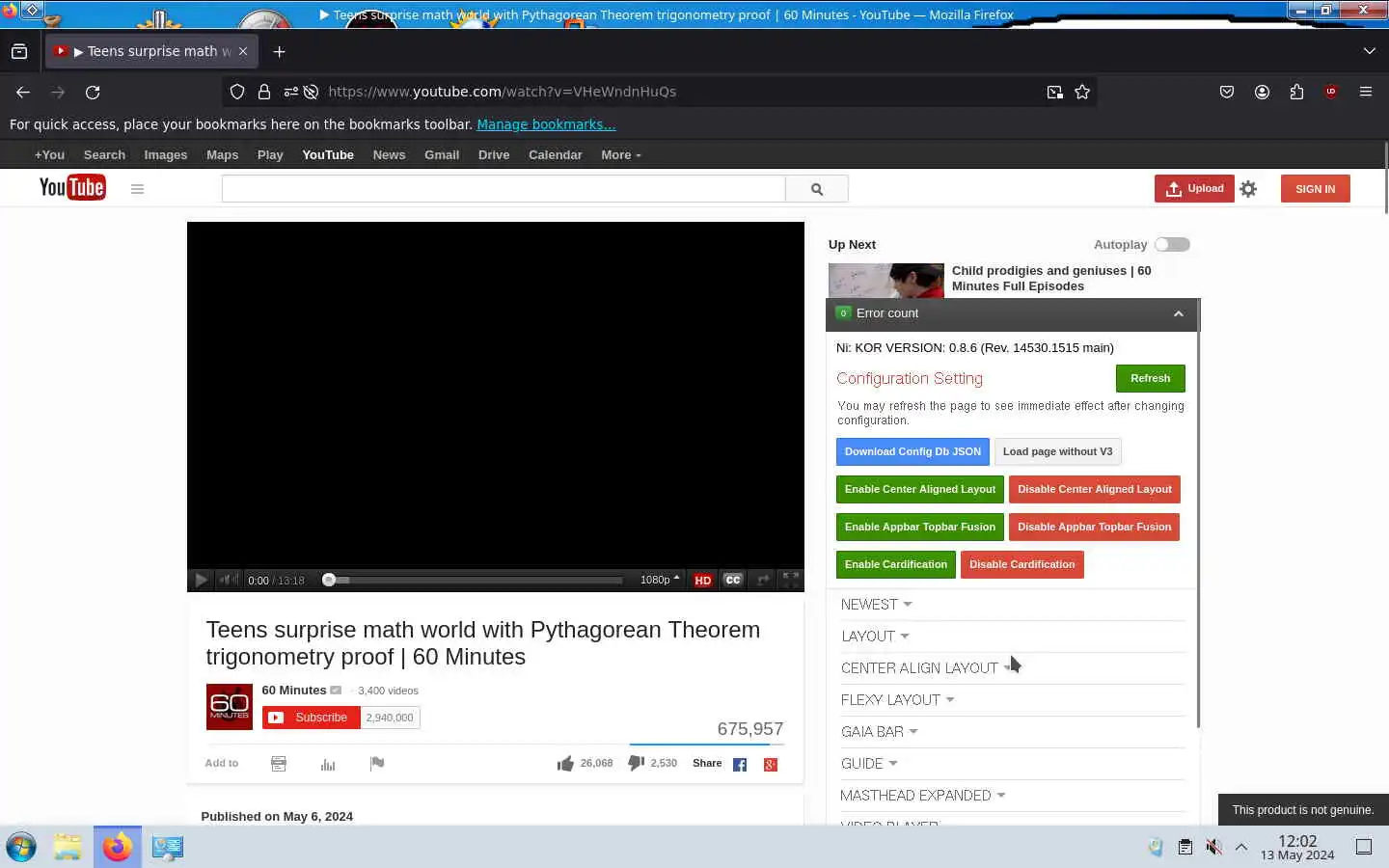Dislike the video with thumbs down icon
1389x868 pixels.
(x=637, y=763)
